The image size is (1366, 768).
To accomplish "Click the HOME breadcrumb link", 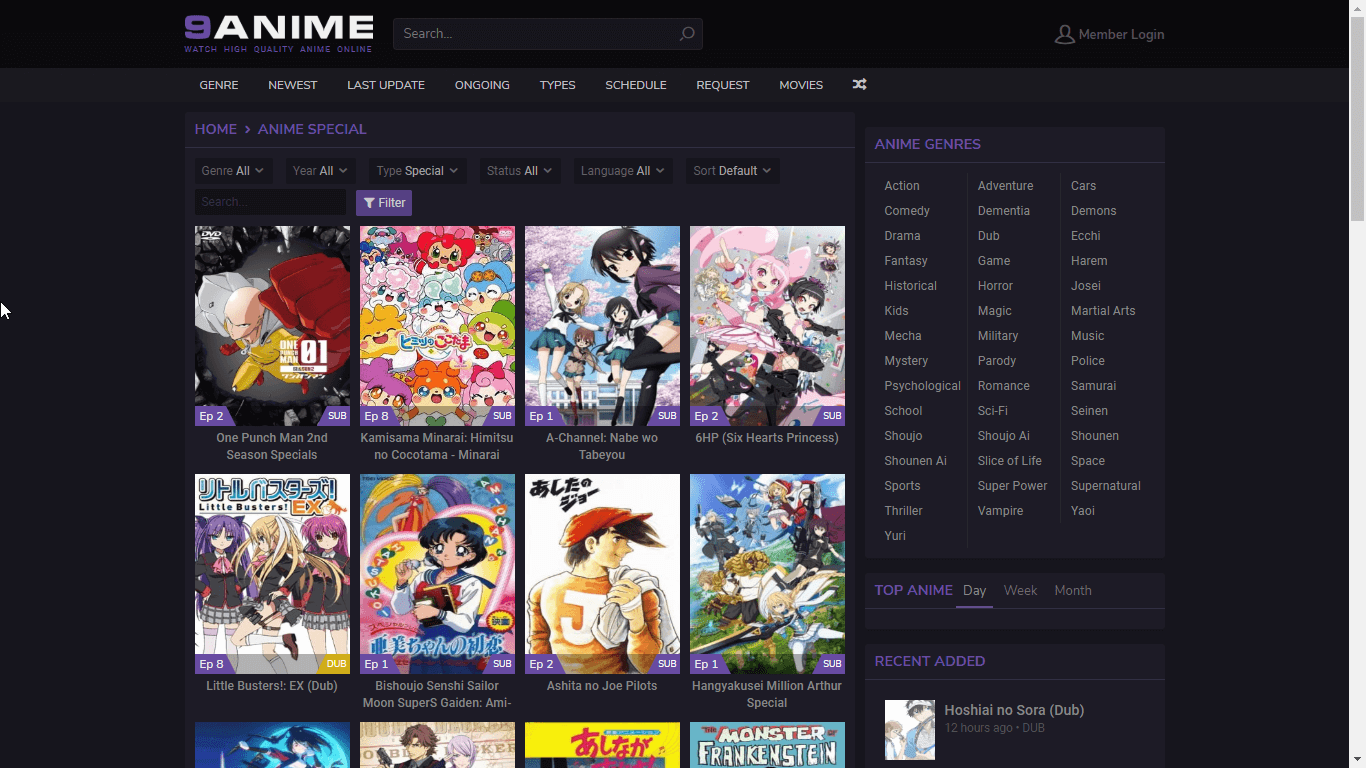I will (216, 129).
